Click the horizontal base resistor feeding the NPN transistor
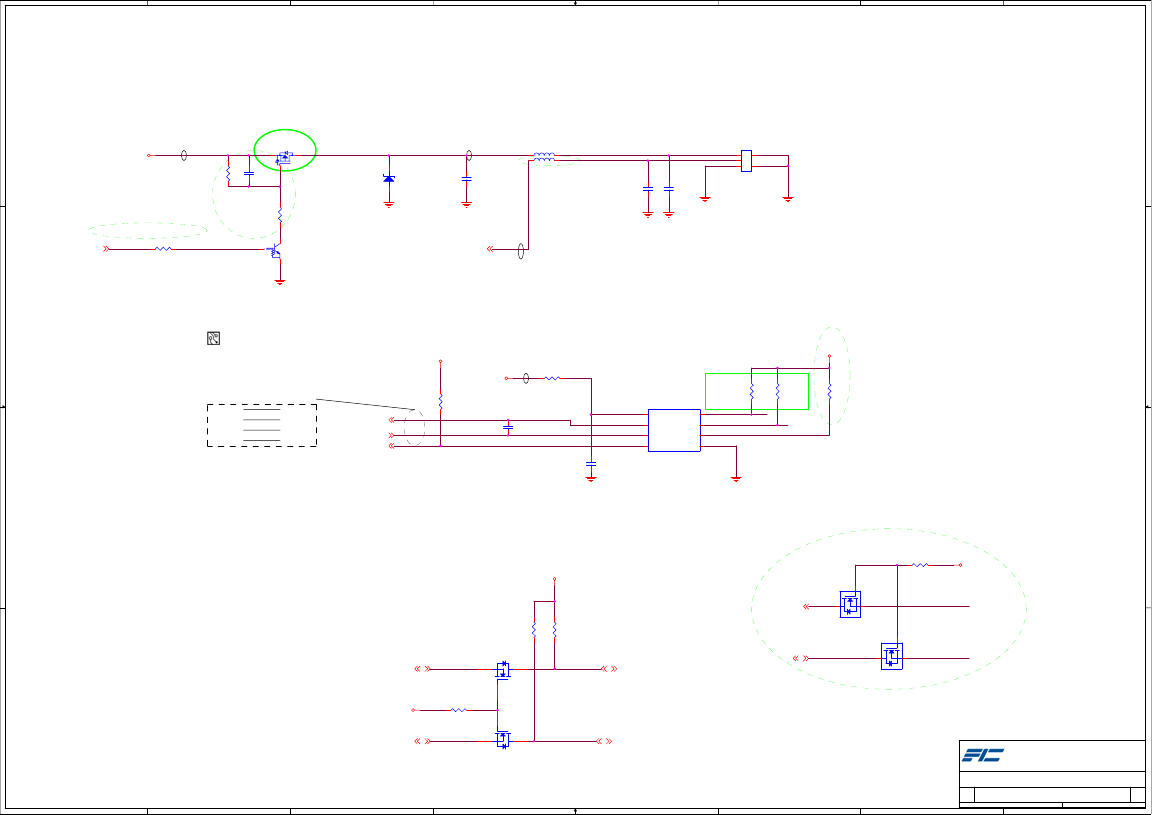Image resolution: width=1152 pixels, height=815 pixels. coord(163,249)
